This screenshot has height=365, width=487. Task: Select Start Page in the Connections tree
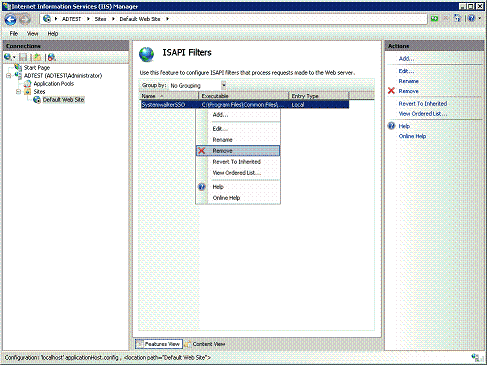pyautogui.click(x=37, y=68)
